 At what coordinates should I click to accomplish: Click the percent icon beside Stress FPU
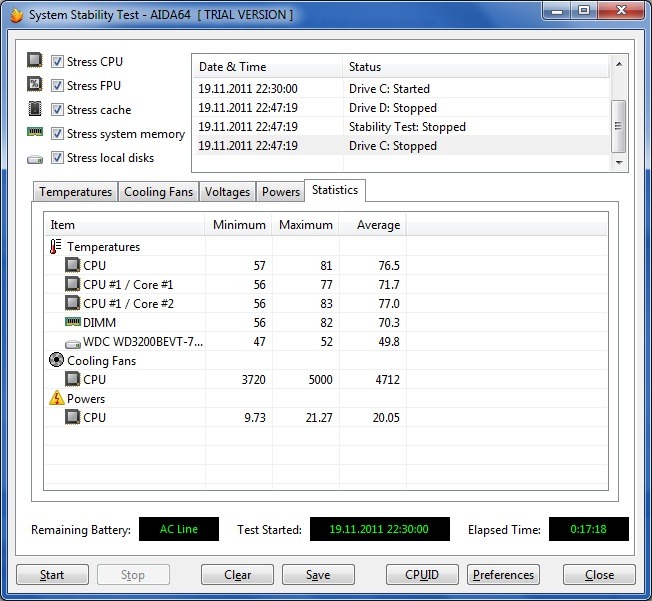[x=35, y=84]
